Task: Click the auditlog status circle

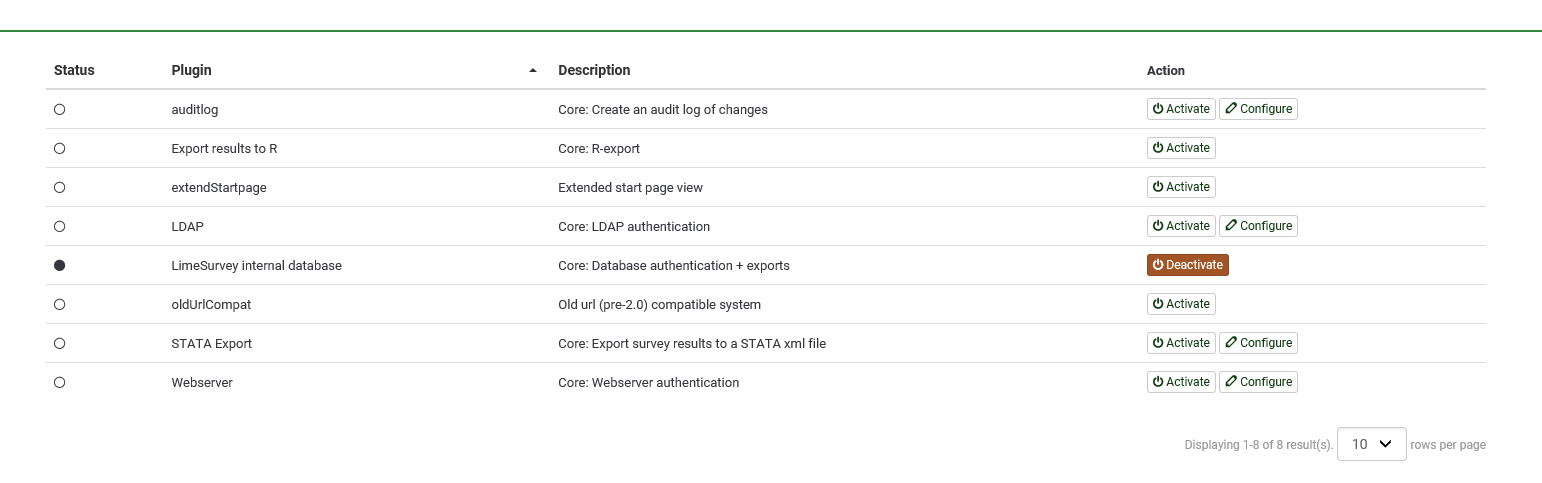Action: (x=60, y=109)
